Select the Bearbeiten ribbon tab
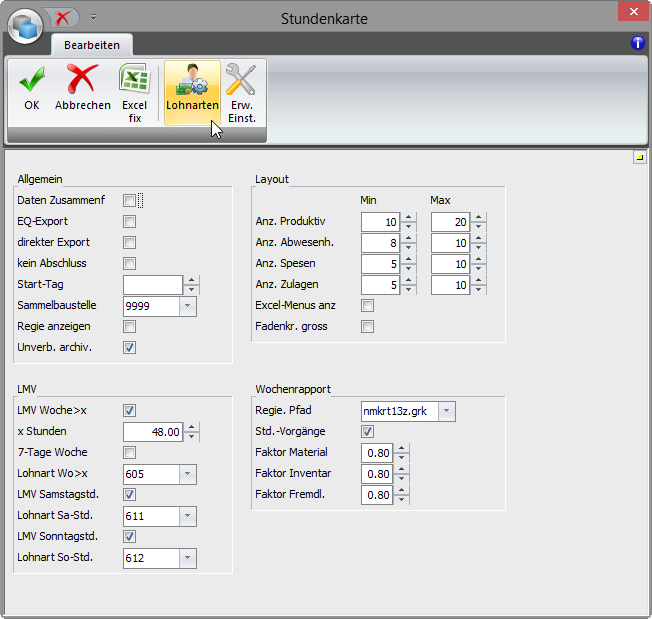Screen dimensions: 652x619 [92, 45]
